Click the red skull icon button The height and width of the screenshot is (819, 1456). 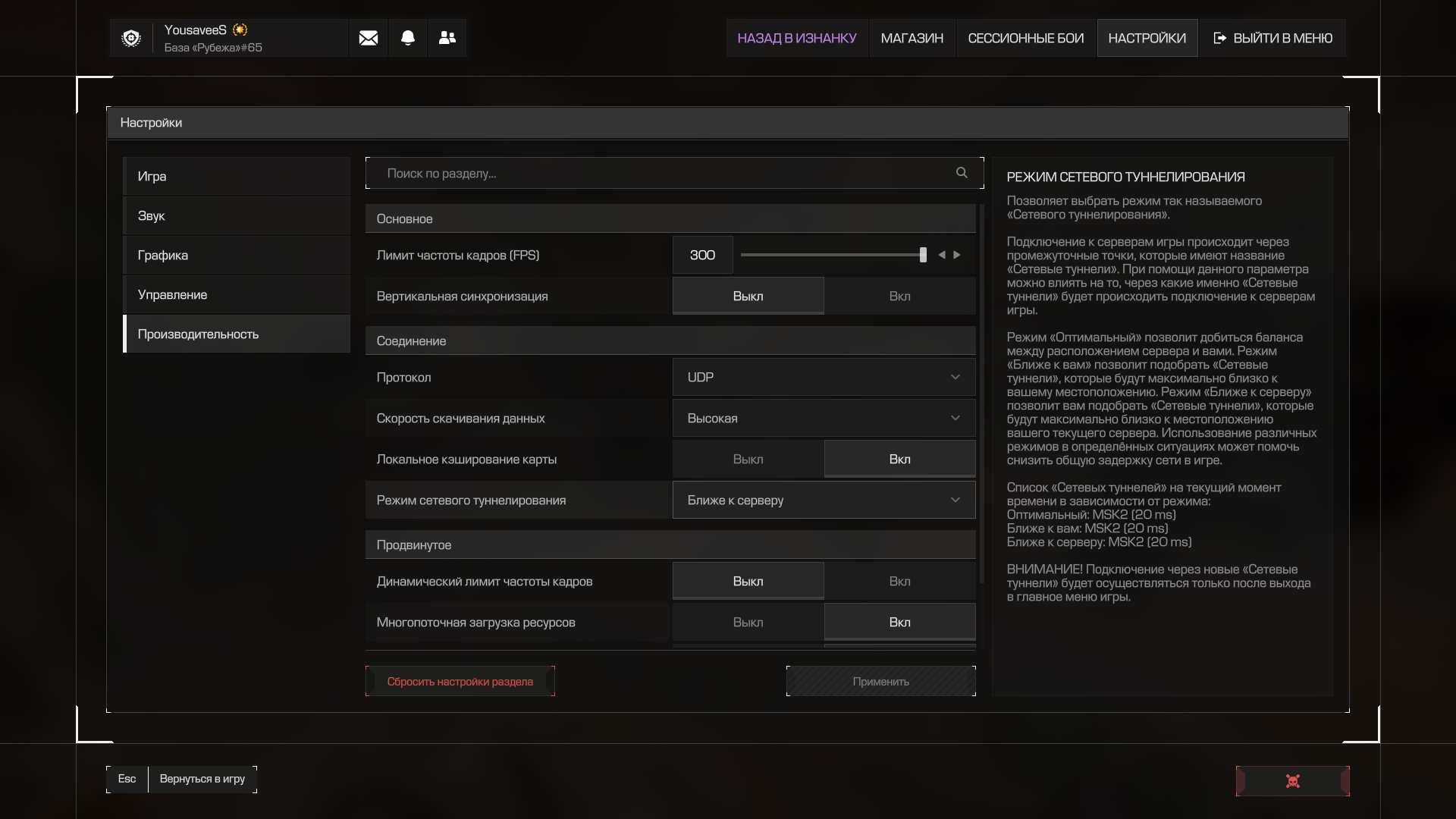pyautogui.click(x=1293, y=781)
